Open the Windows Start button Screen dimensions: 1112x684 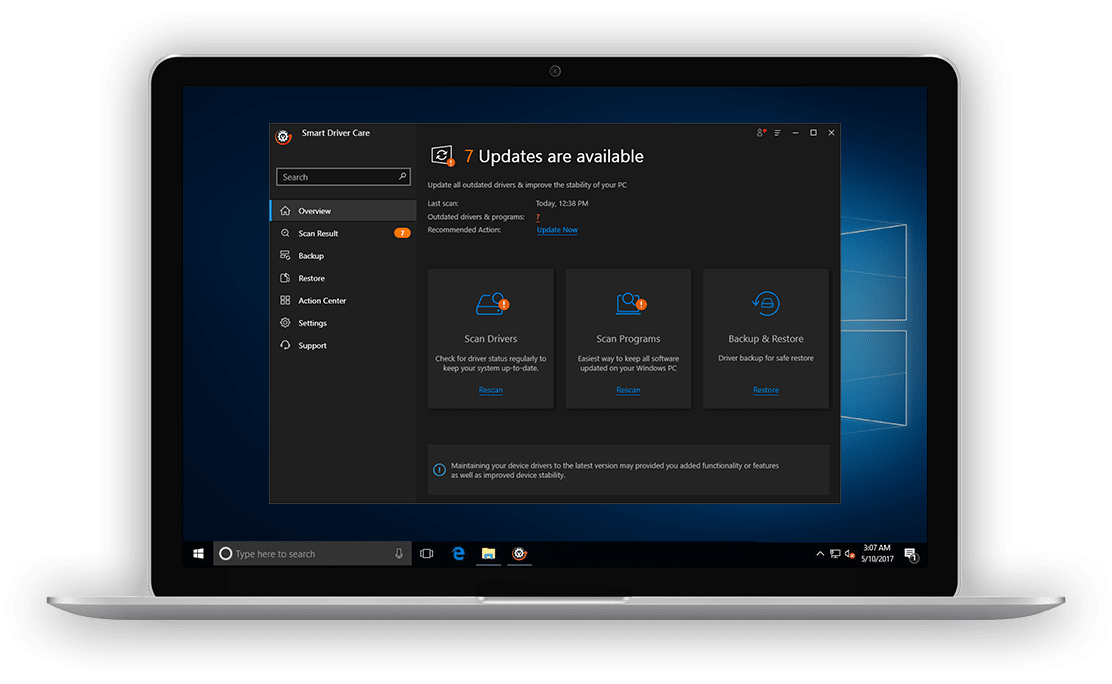[199, 553]
